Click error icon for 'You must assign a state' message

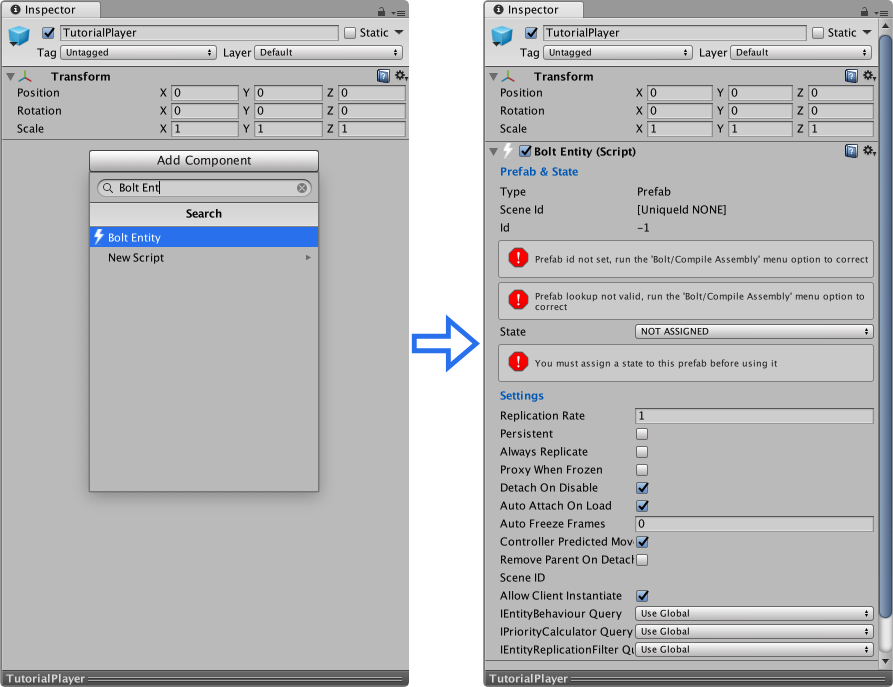[x=518, y=362]
